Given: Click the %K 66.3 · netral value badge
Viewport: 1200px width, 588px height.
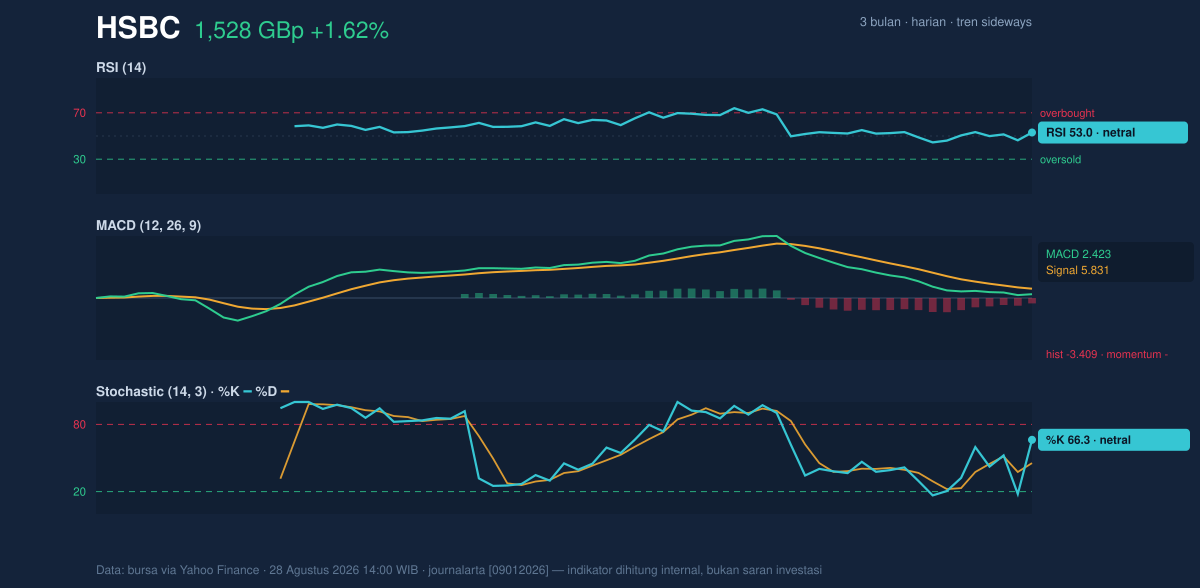Looking at the screenshot, I should pos(1114,440).
